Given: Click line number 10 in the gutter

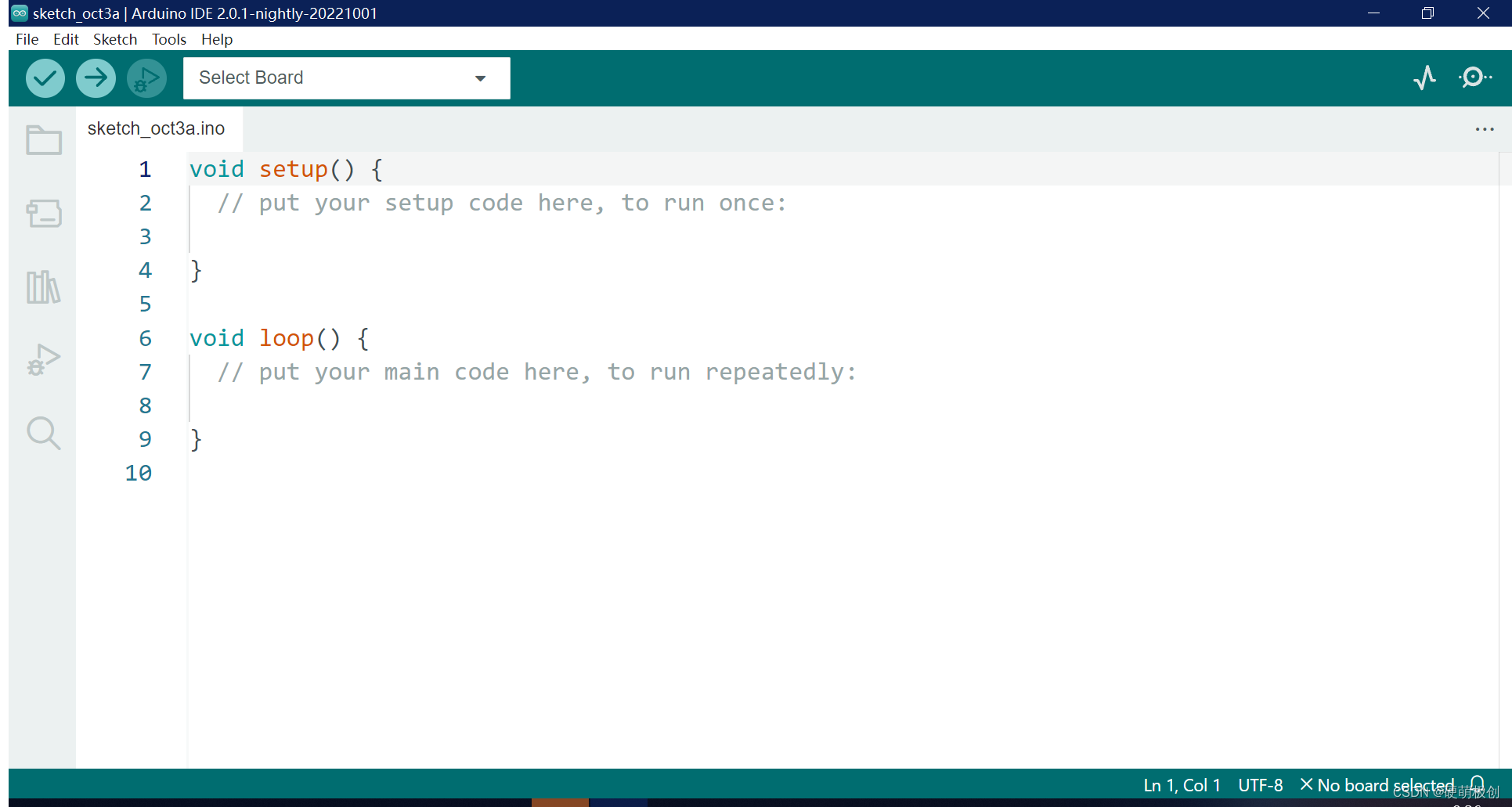Looking at the screenshot, I should 139,473.
